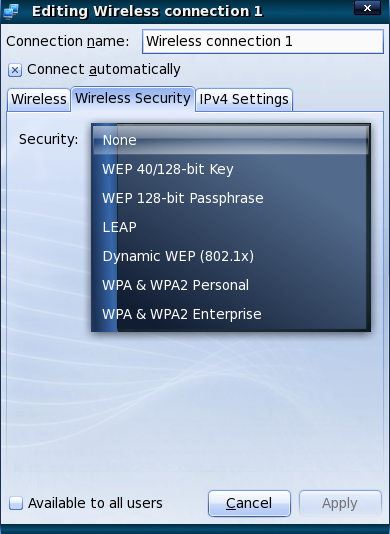Focus the Connection name field
The width and height of the screenshot is (390, 534).
coord(263,42)
